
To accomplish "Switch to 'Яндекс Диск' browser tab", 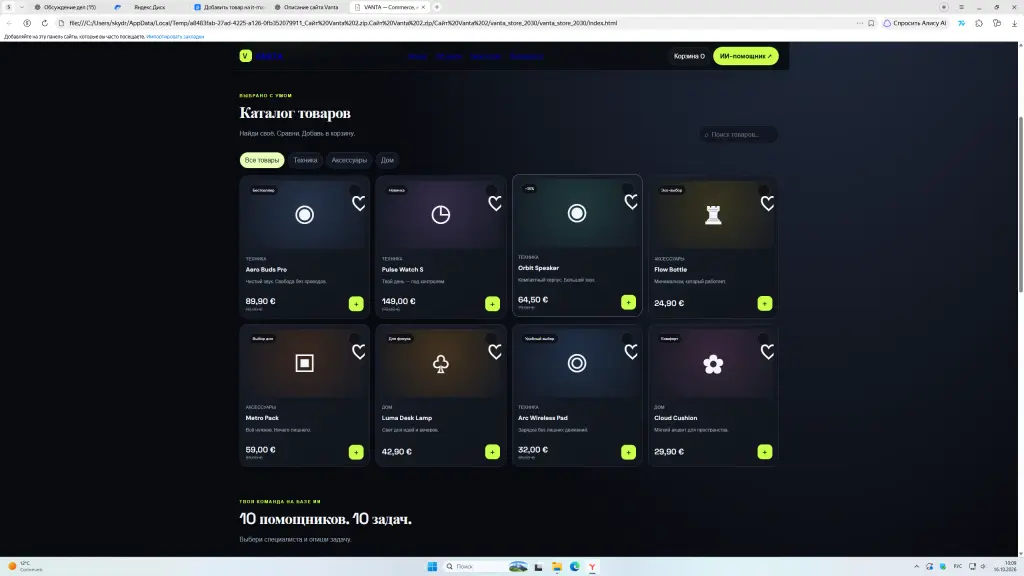I will pos(150,7).
